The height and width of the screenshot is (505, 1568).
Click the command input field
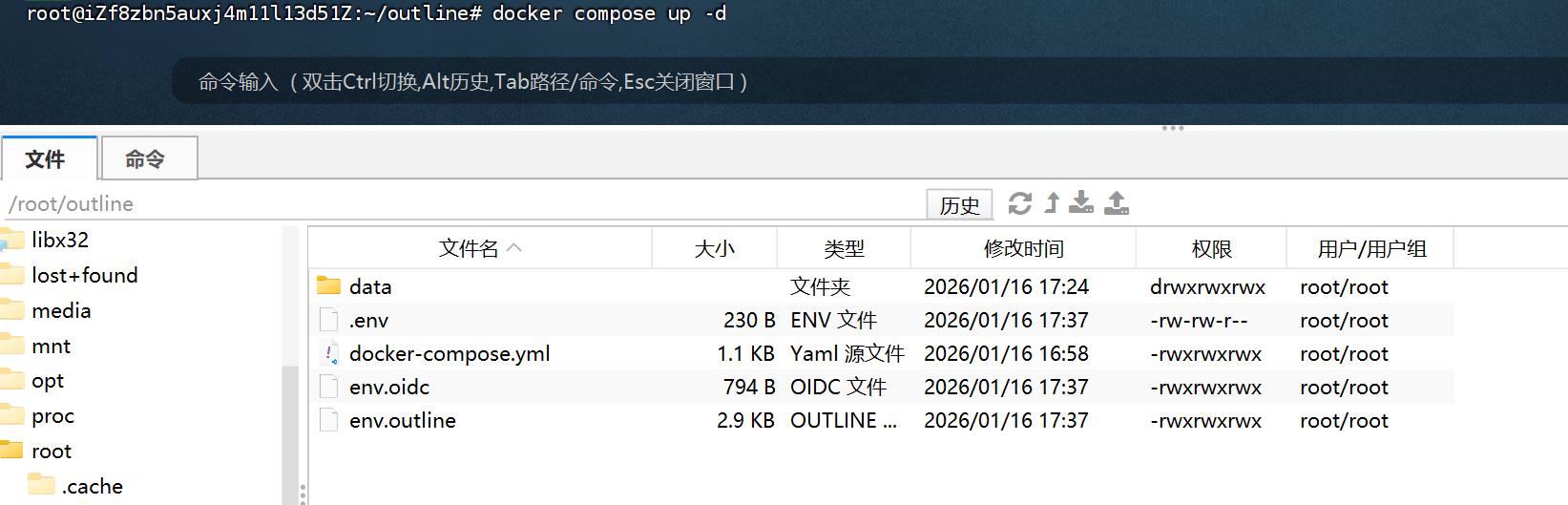868,81
